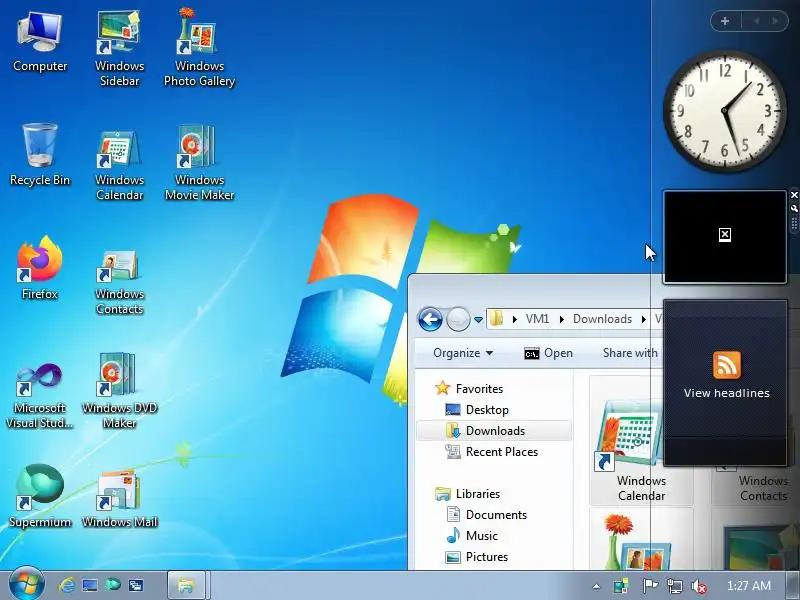Open the Explorer recent pages dropdown arrow
Viewport: 800px width, 600px height.
478,320
